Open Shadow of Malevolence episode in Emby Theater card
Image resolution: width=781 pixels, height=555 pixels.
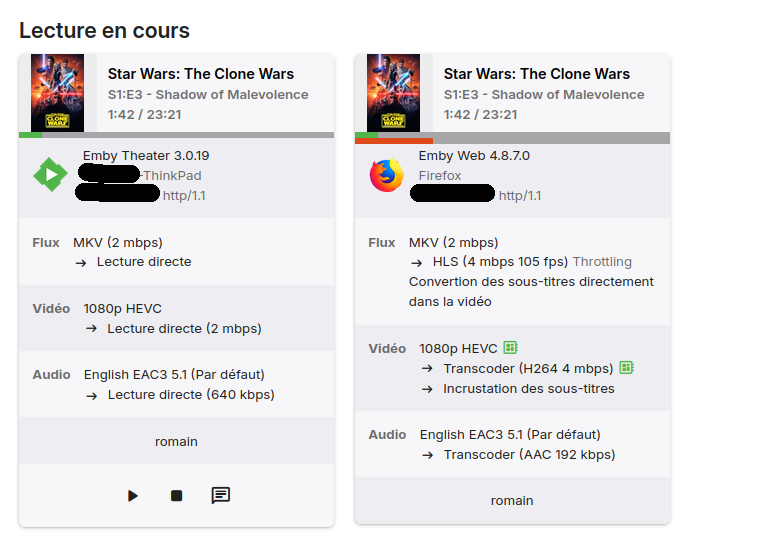coord(208,95)
